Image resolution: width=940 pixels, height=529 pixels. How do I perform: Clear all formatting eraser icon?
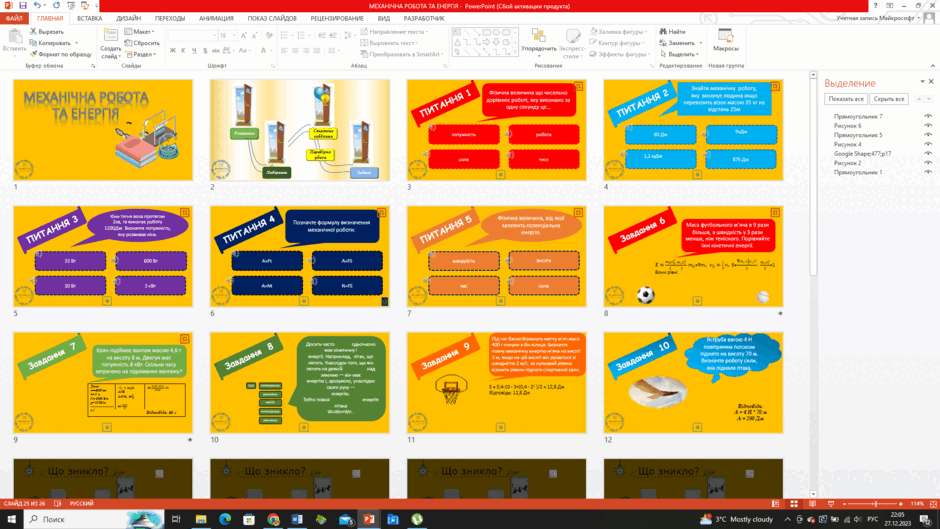[269, 36]
